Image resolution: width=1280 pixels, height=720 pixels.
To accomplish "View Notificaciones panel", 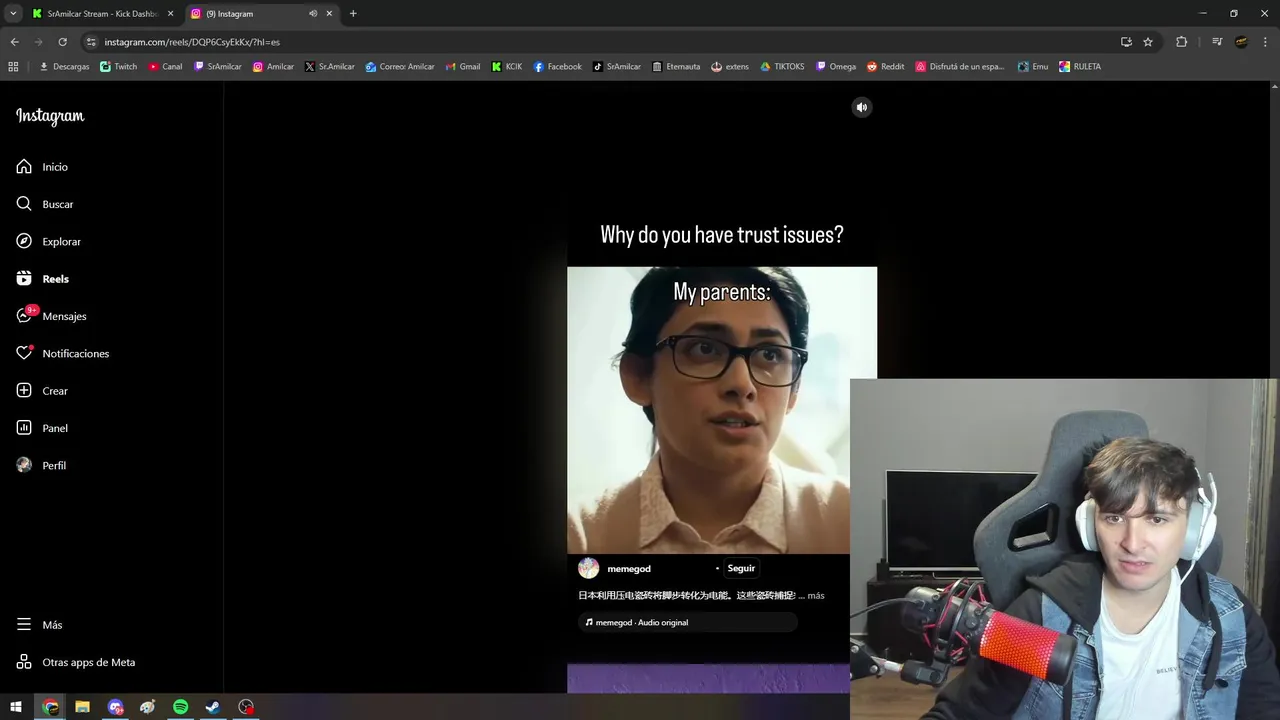I will 62,353.
